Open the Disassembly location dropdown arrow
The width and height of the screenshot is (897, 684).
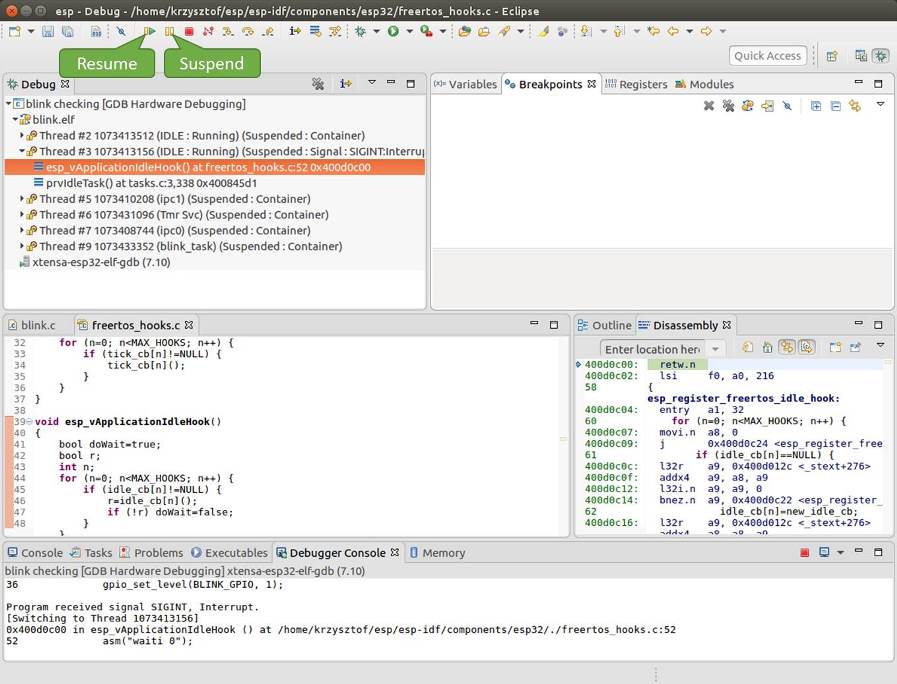[715, 349]
